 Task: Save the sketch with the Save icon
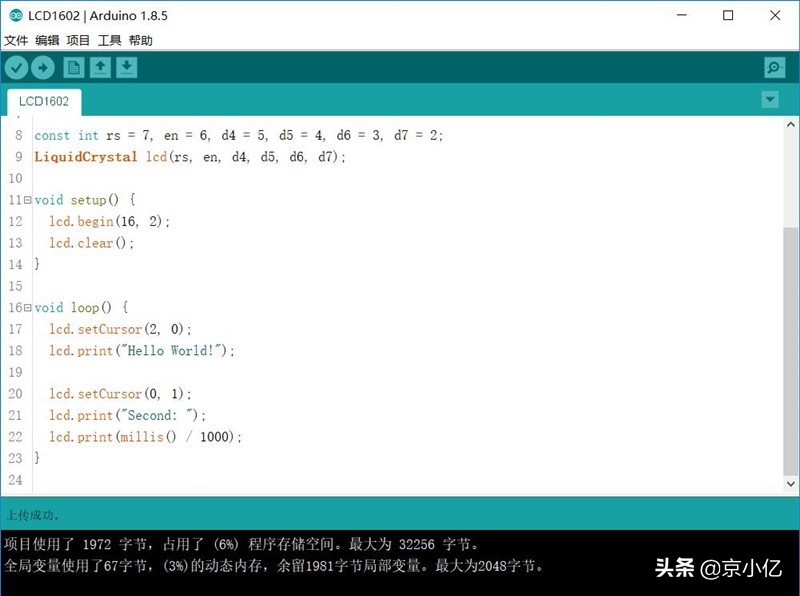tap(125, 67)
